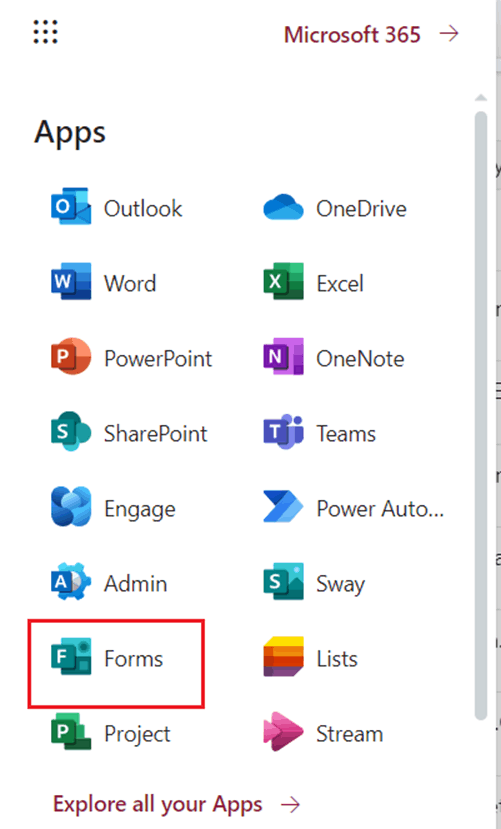Open Explore all your Apps link

coord(157,804)
